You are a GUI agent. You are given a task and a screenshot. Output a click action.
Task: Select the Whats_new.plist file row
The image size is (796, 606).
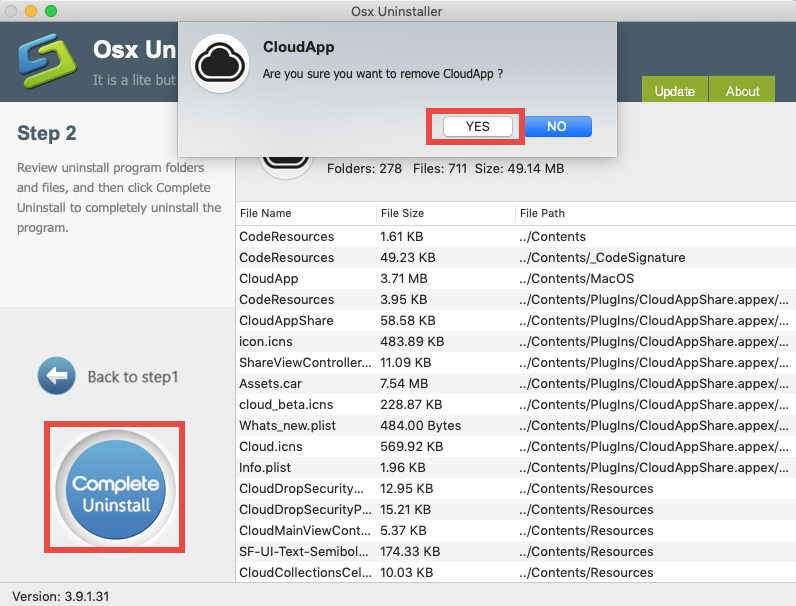pyautogui.click(x=516, y=425)
